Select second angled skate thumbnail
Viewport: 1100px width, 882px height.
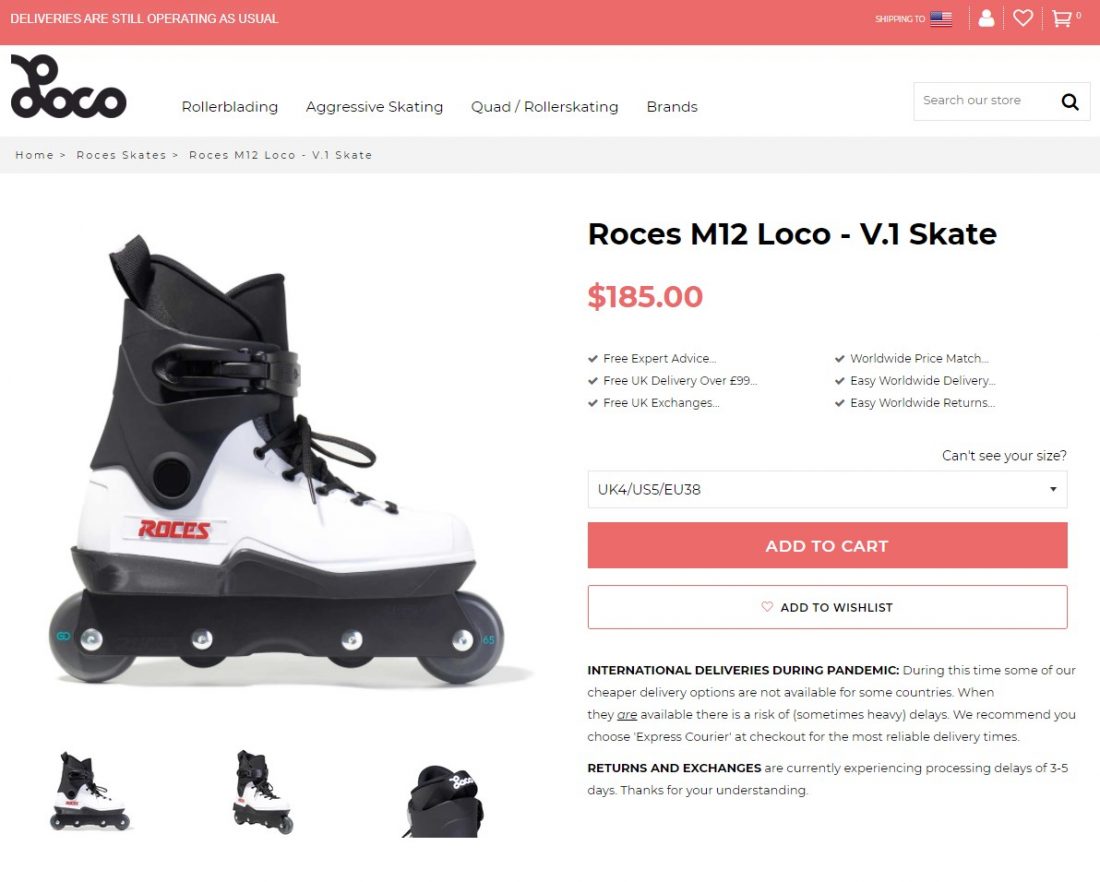pos(263,792)
